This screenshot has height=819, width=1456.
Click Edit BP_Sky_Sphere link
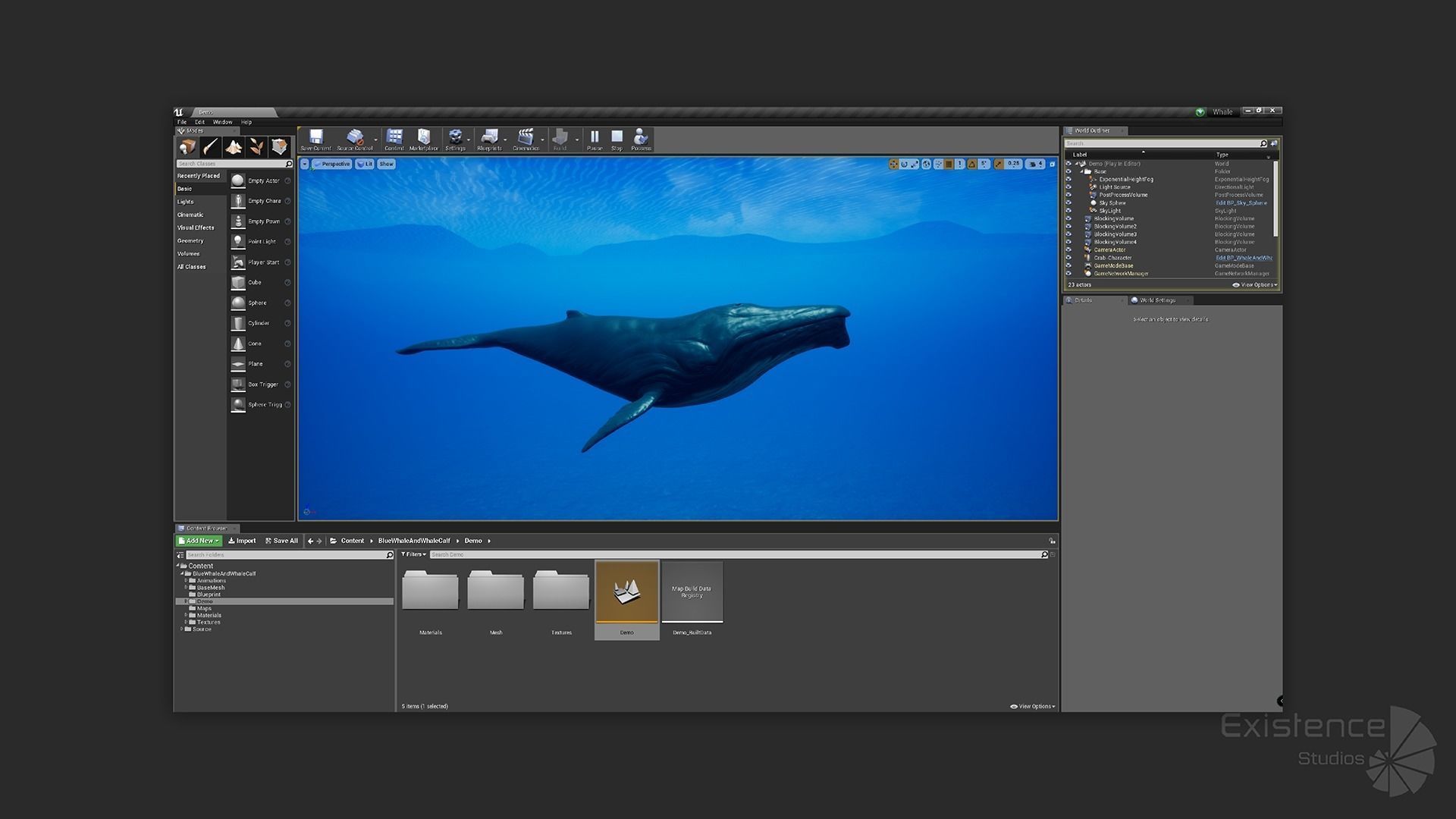point(1241,203)
